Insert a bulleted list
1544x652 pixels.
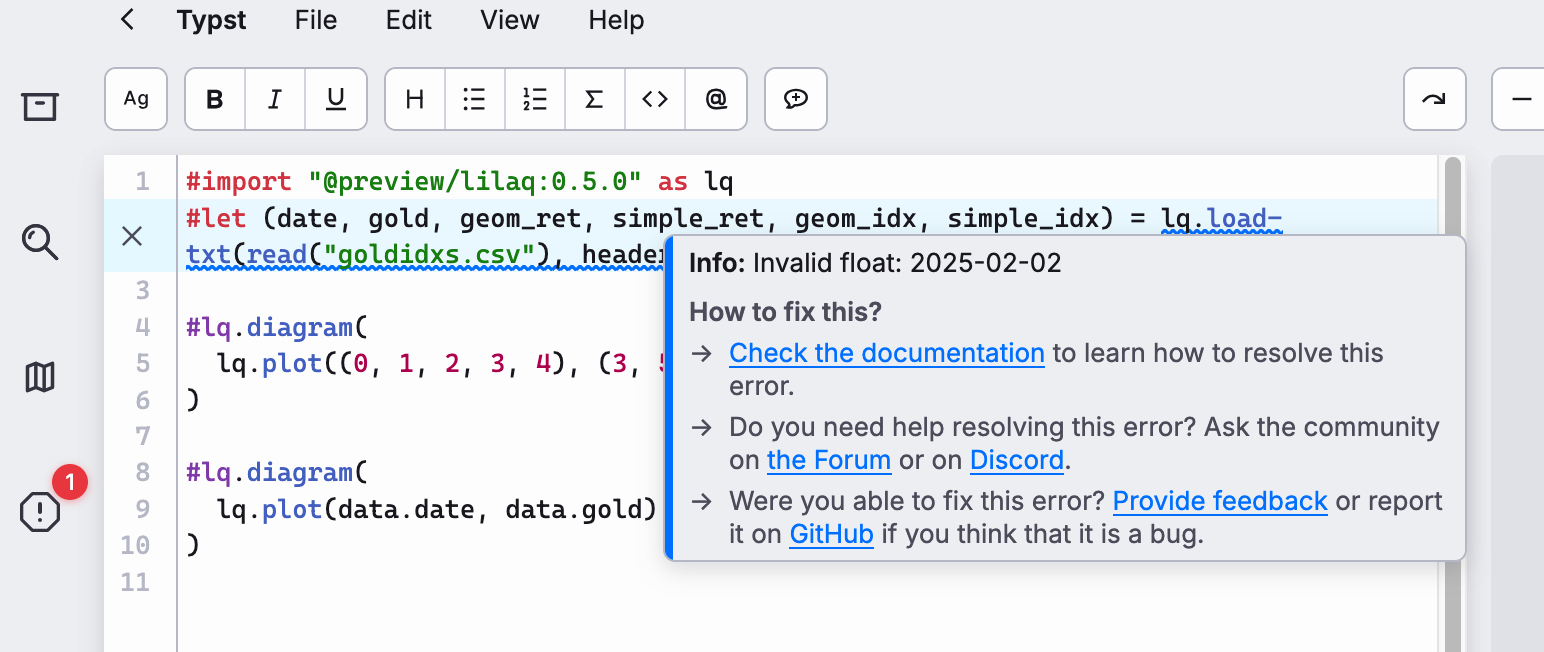[475, 99]
